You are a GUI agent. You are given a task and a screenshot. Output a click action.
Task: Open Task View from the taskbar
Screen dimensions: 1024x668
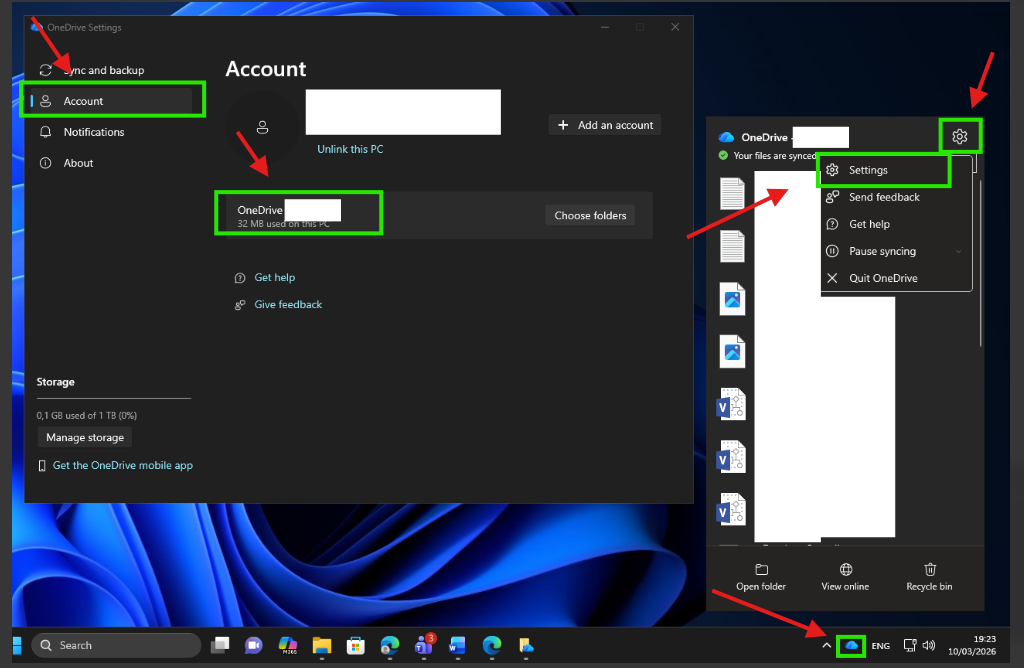pos(220,645)
